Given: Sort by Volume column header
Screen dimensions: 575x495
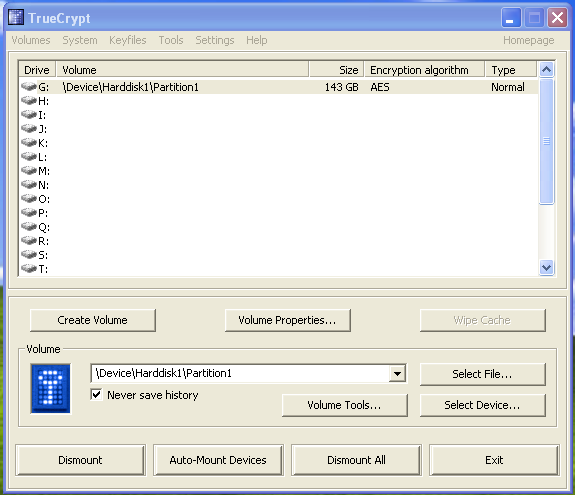Looking at the screenshot, I should [183, 70].
